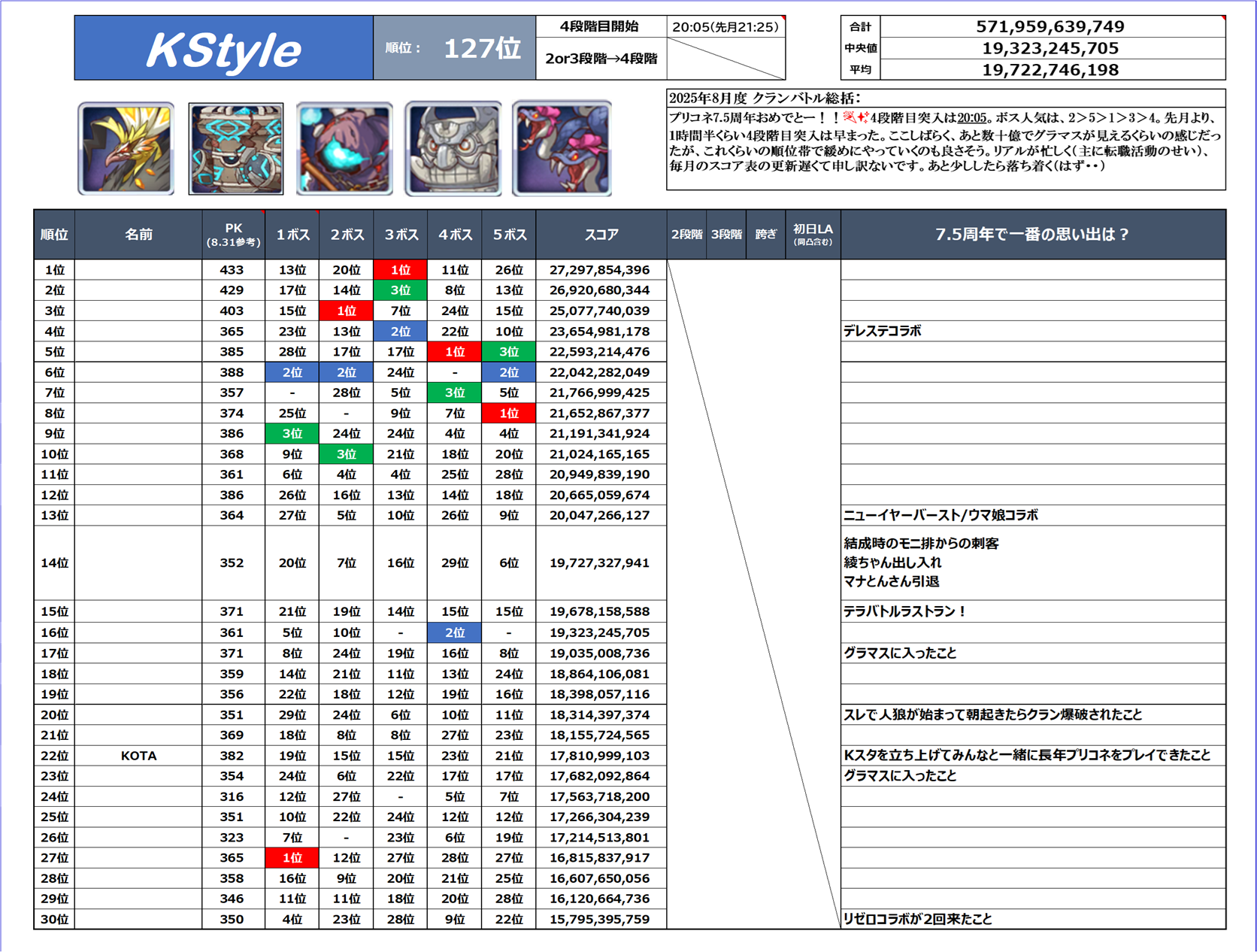1257x952 pixels.
Task: Click the underlined 20:05 text in summary
Action: [971, 118]
